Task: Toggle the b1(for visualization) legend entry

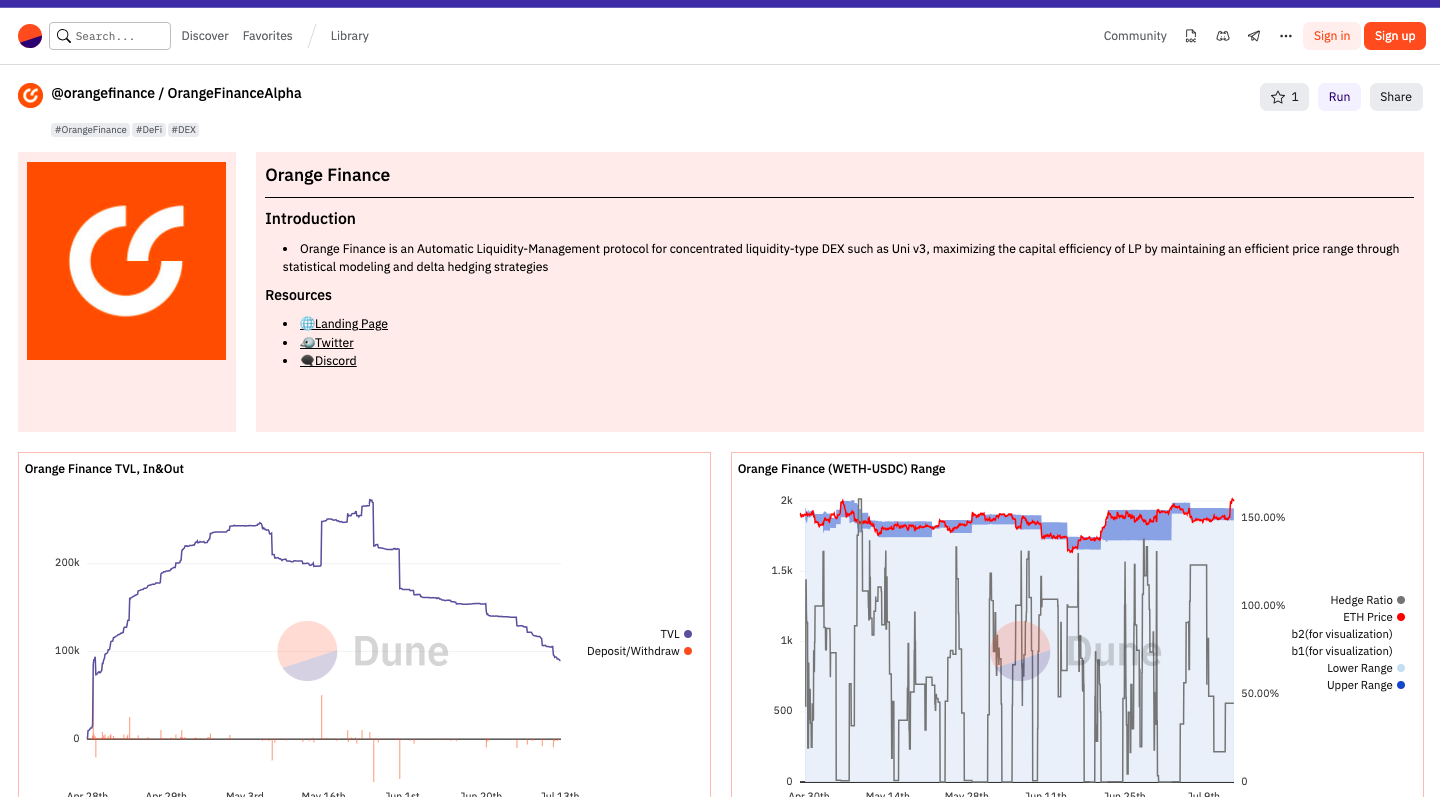Action: coord(1342,651)
